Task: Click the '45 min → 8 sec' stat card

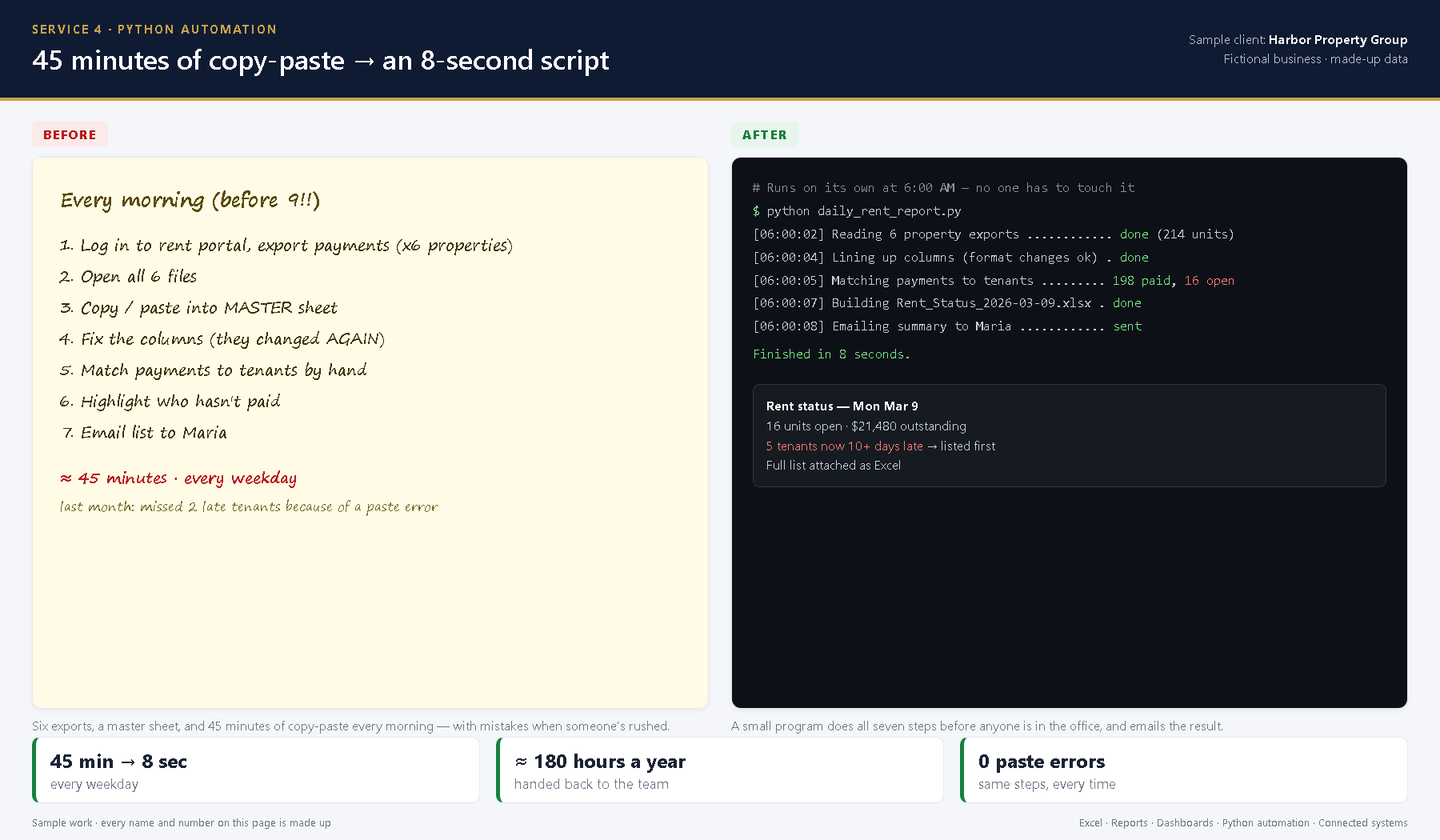Action: 256,770
